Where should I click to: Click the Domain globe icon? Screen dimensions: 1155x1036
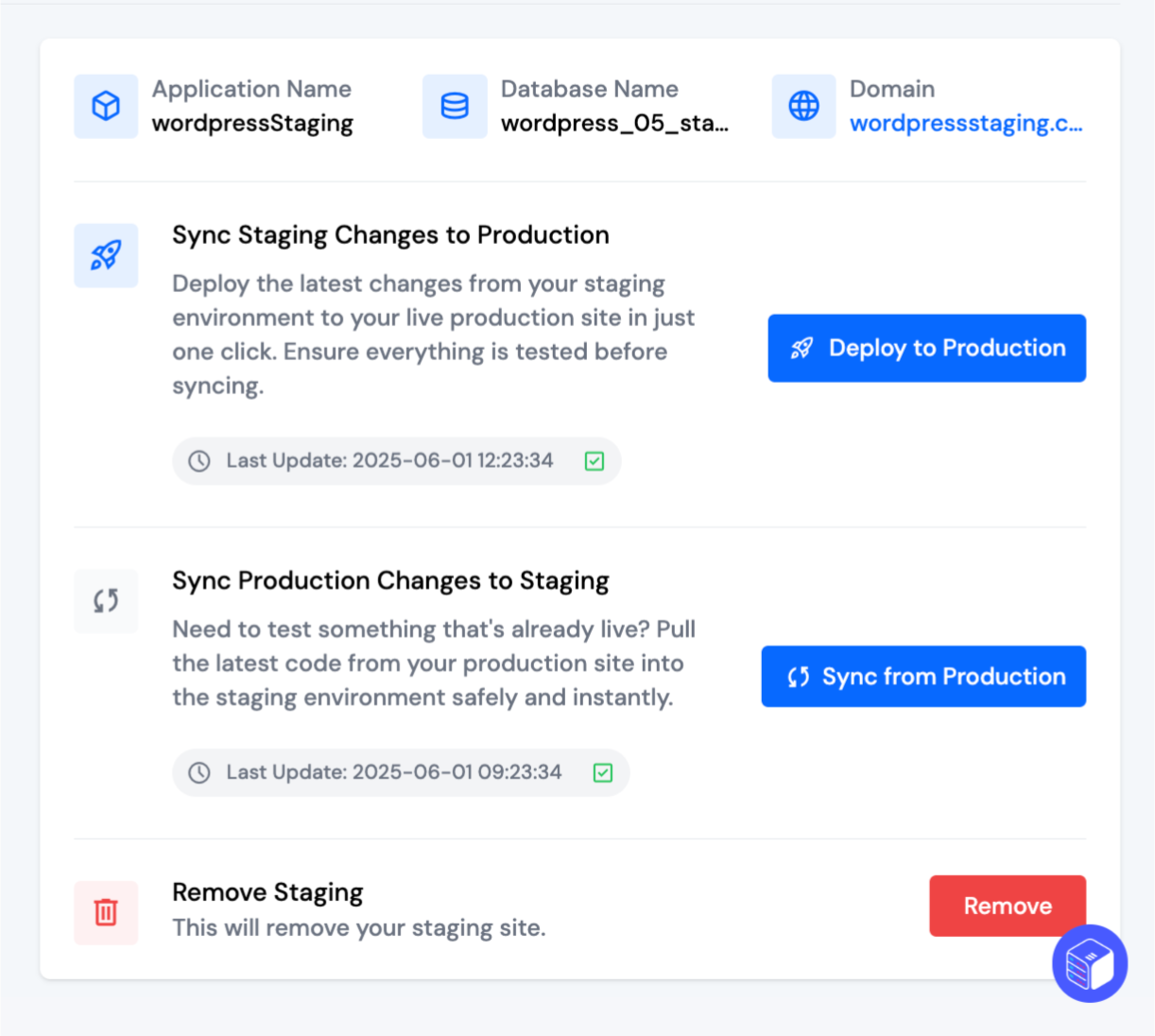[803, 106]
